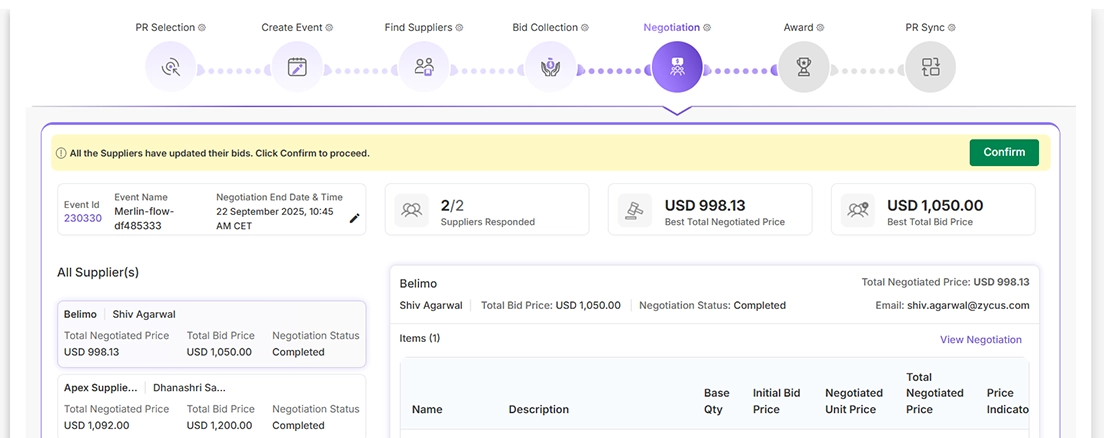The image size is (1104, 438).
Task: Click the Negotiated Unit Price column header
Action: [853, 401]
